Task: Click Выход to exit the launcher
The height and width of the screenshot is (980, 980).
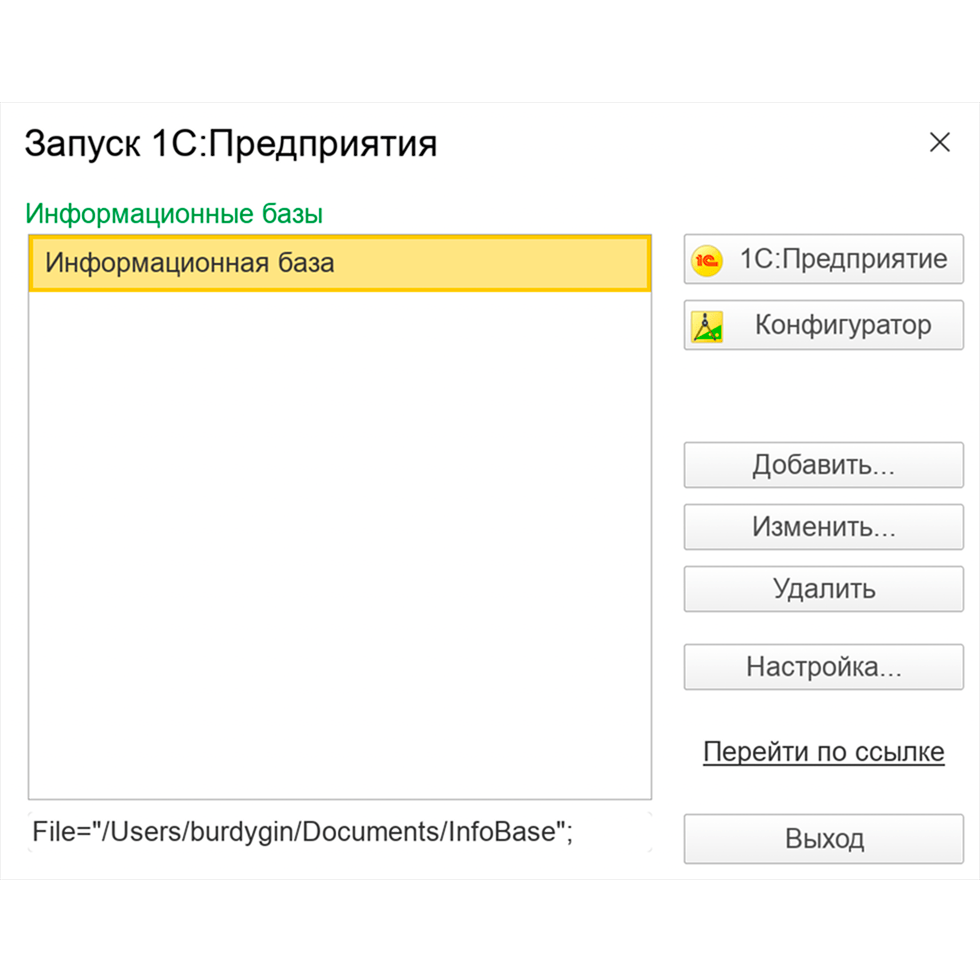Action: (x=823, y=839)
